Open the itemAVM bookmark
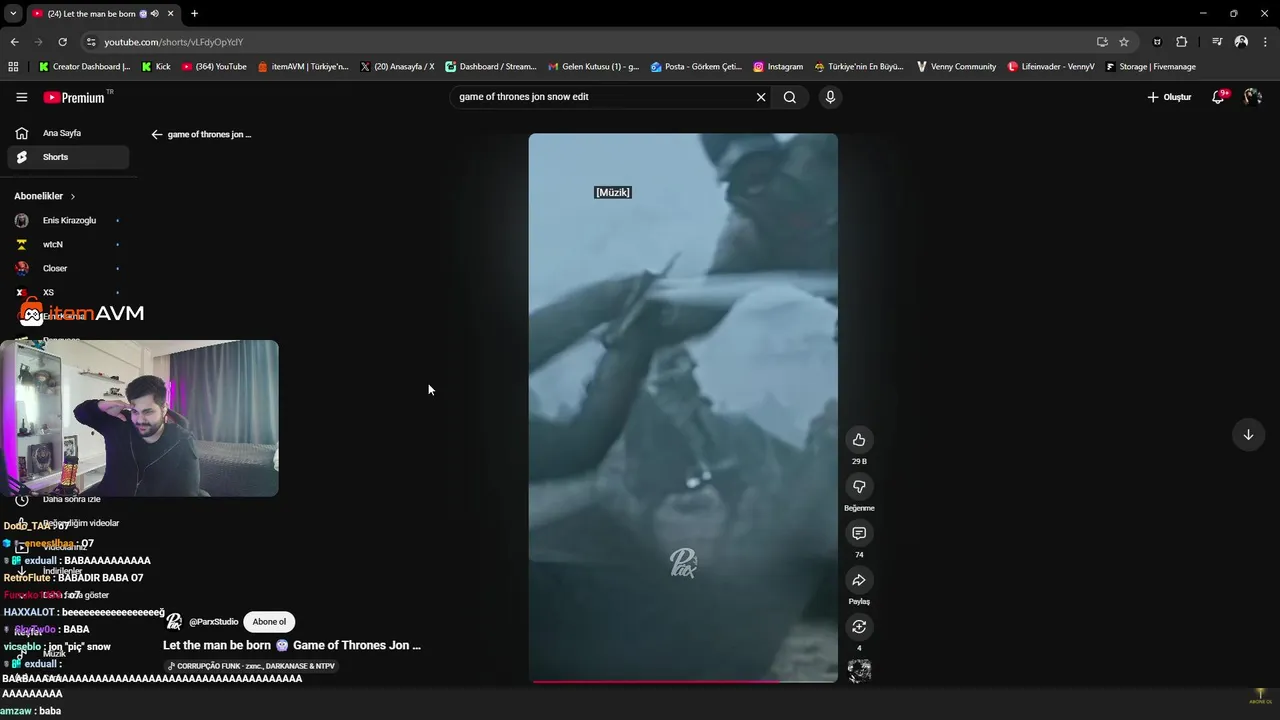Screen dimensions: 1280x720 click(303, 67)
